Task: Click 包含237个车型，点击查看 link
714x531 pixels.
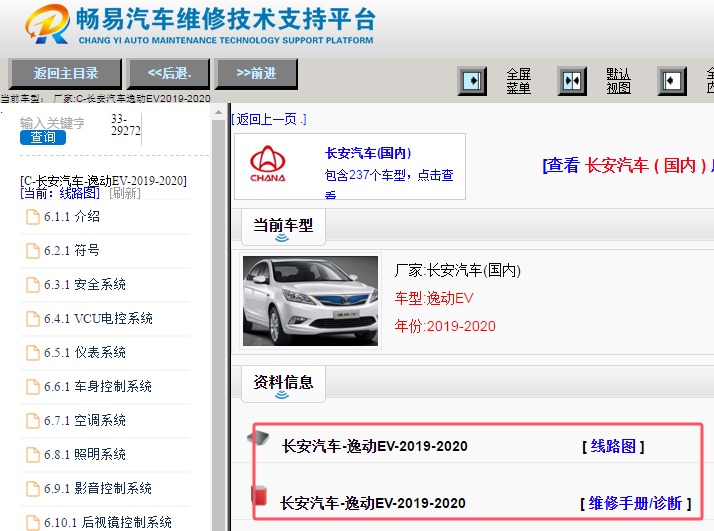Action: coord(389,183)
